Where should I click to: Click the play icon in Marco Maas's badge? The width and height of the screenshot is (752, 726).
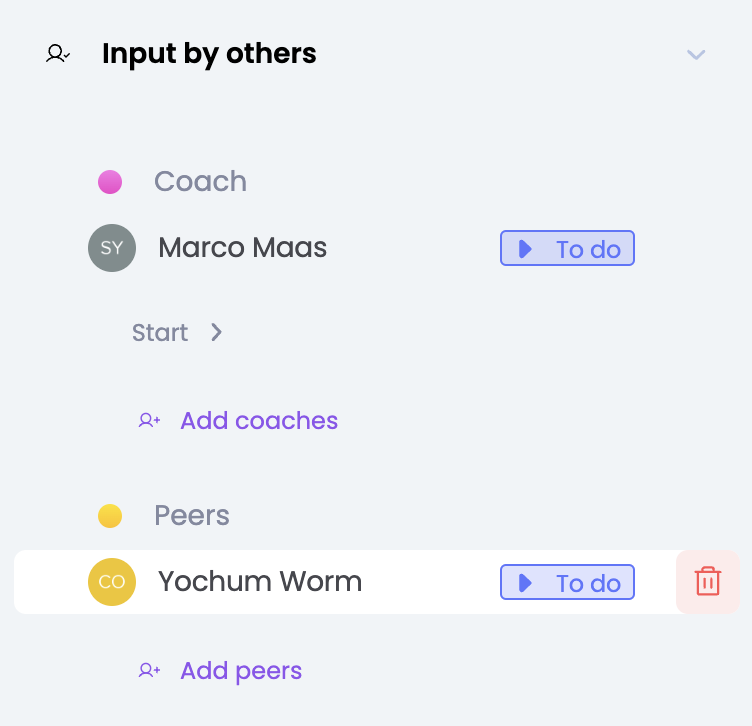click(525, 249)
